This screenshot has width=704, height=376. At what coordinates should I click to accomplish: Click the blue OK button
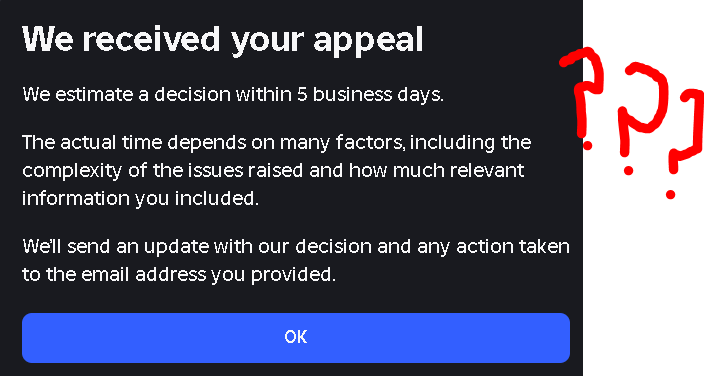point(296,338)
